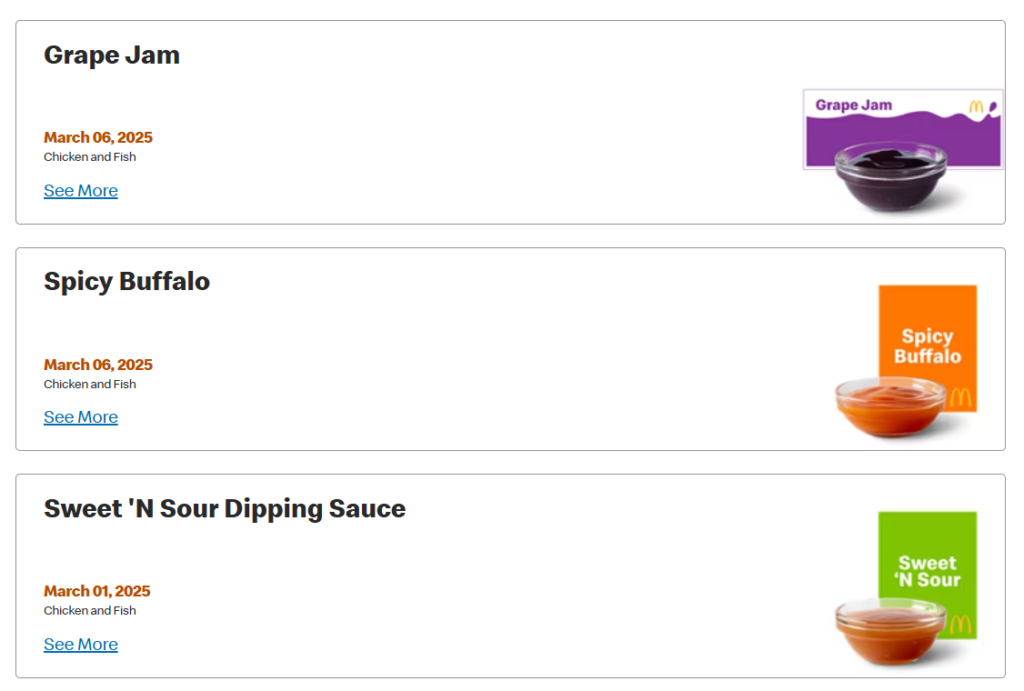Click Chicken and Fish category in Sweet 'N Sour card

(90, 610)
